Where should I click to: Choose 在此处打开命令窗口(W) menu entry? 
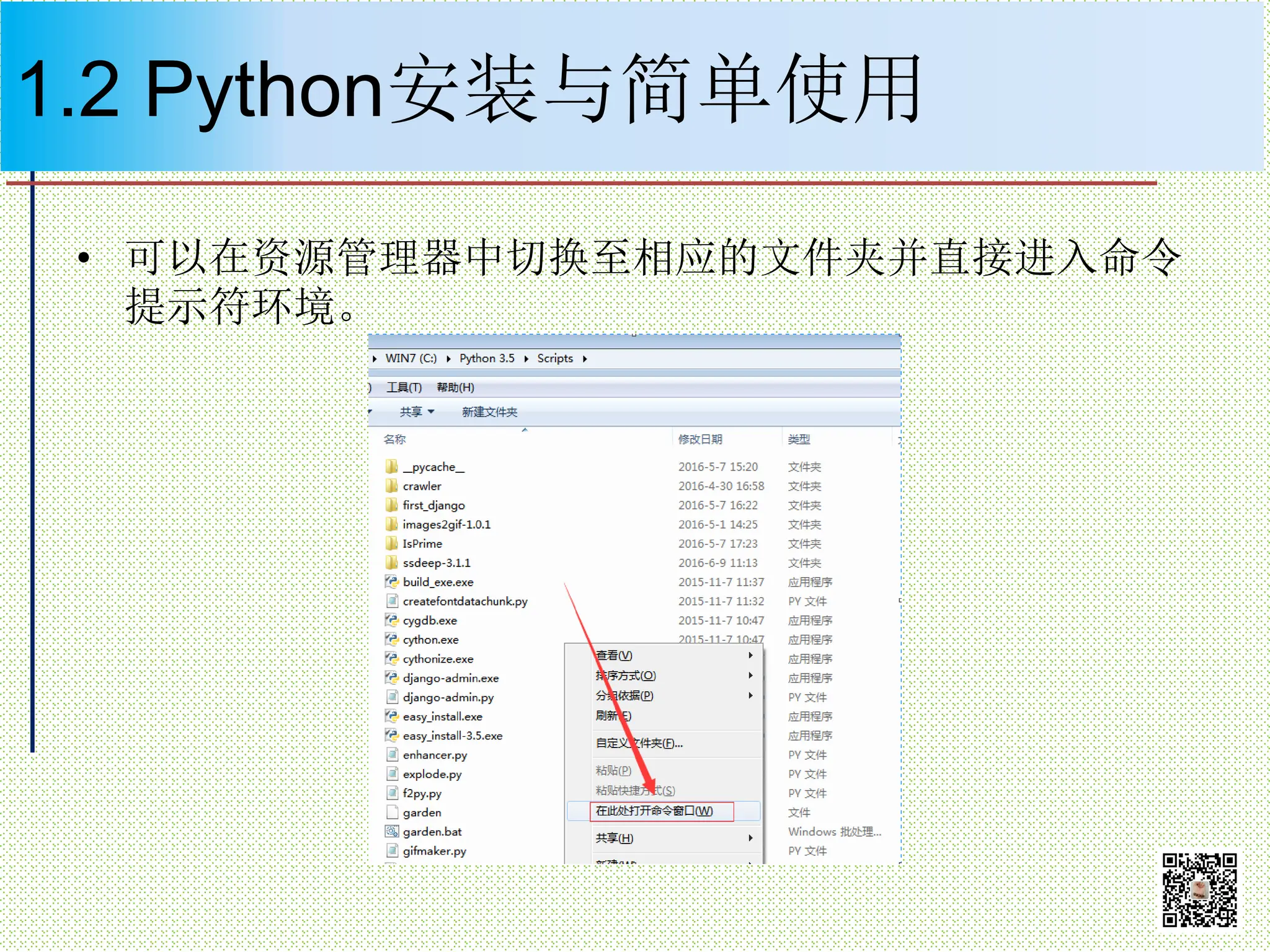click(x=654, y=811)
